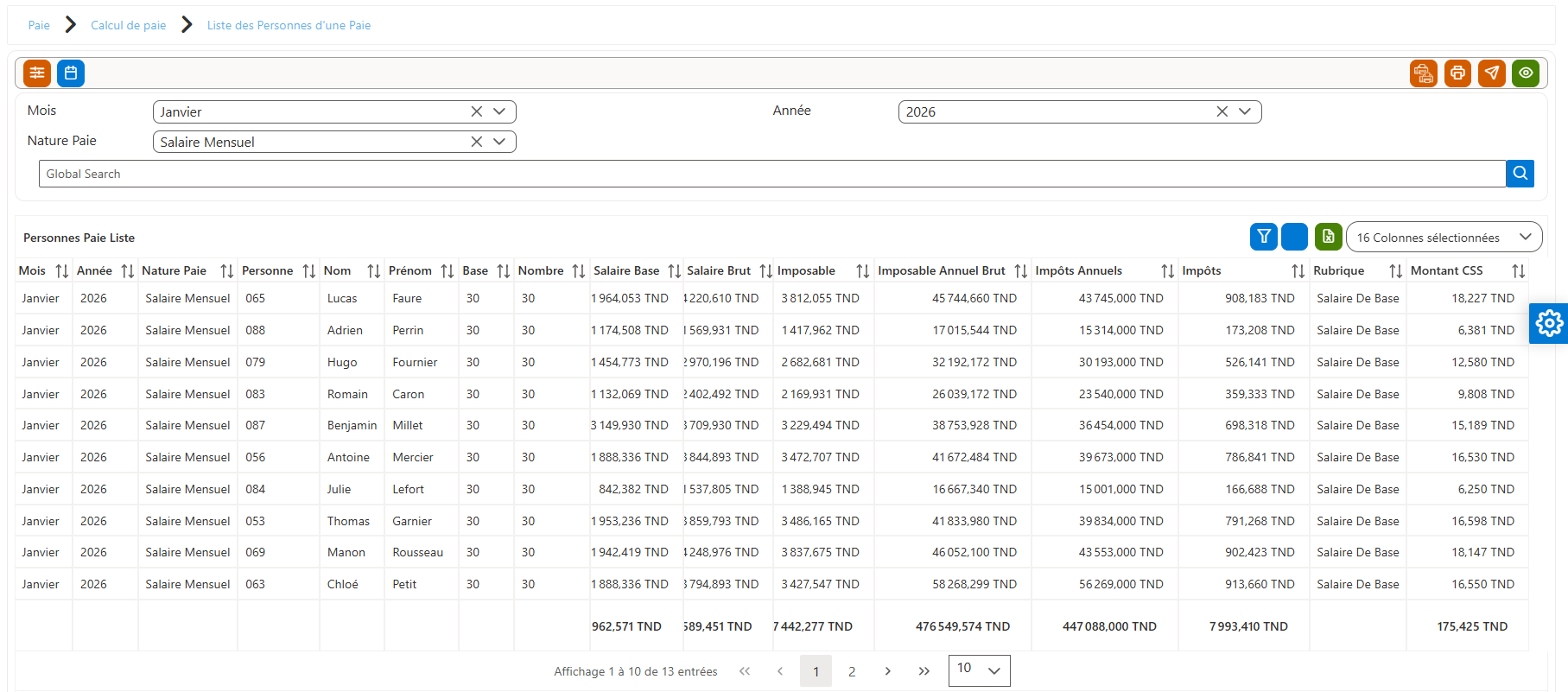The height and width of the screenshot is (692, 1568).
Task: Open the rows-per-page dropdown showing 10
Action: [980, 670]
